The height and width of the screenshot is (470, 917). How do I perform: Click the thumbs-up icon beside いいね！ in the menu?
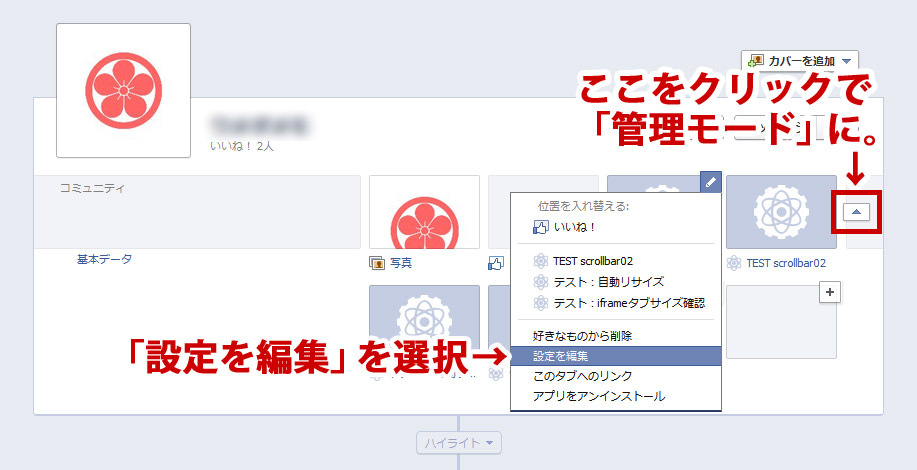click(x=540, y=227)
